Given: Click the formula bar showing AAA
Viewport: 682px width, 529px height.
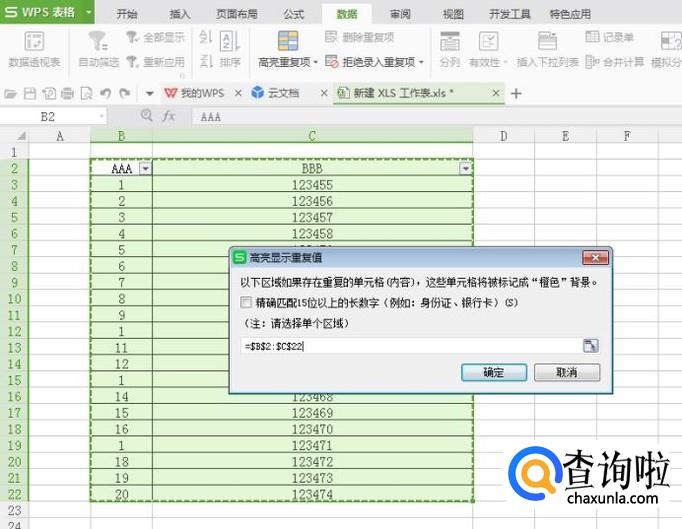Looking at the screenshot, I should coord(435,117).
